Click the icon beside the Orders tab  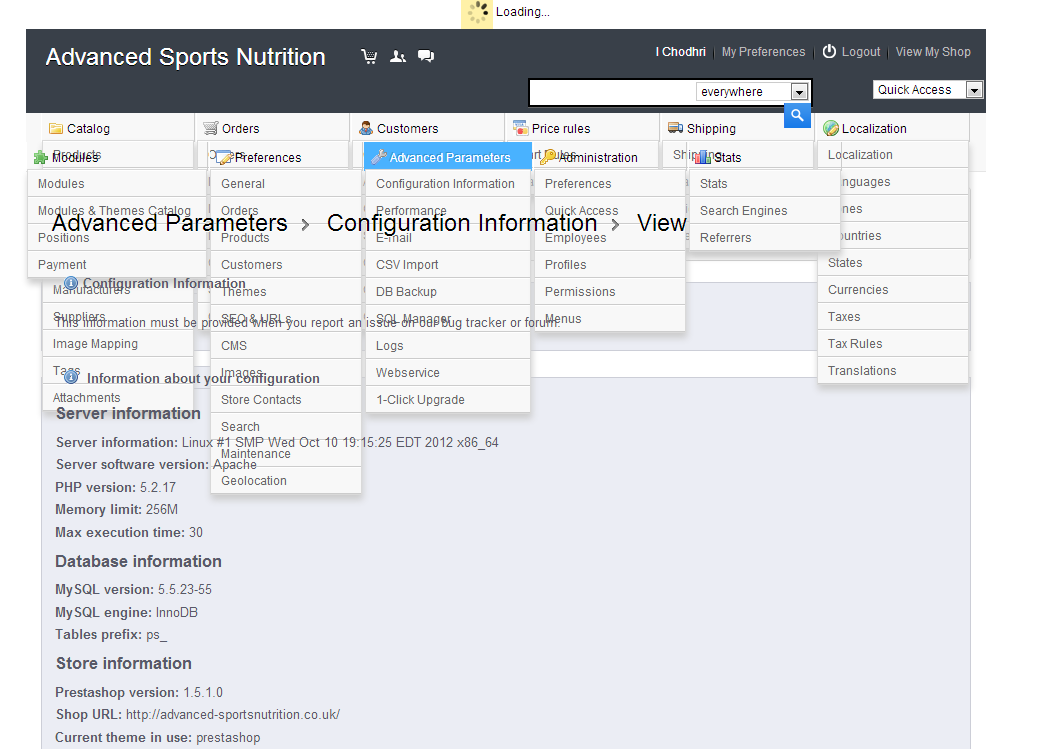point(211,128)
